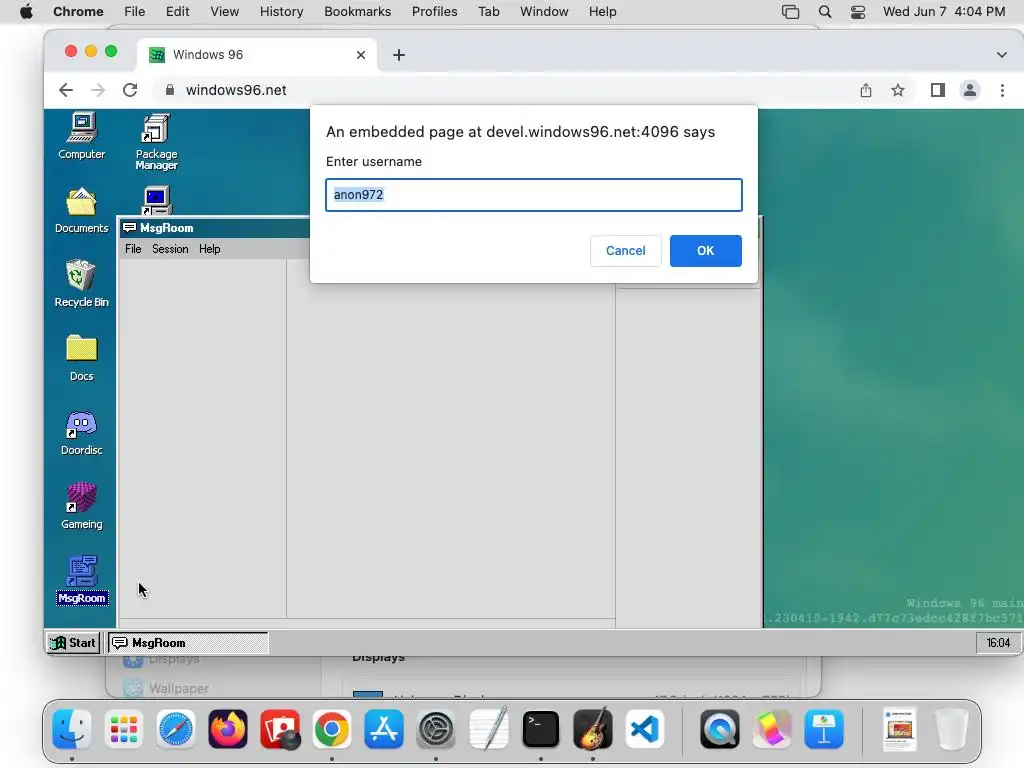Open Photo Booth from the Dock
The image size is (1024, 768).
280,729
